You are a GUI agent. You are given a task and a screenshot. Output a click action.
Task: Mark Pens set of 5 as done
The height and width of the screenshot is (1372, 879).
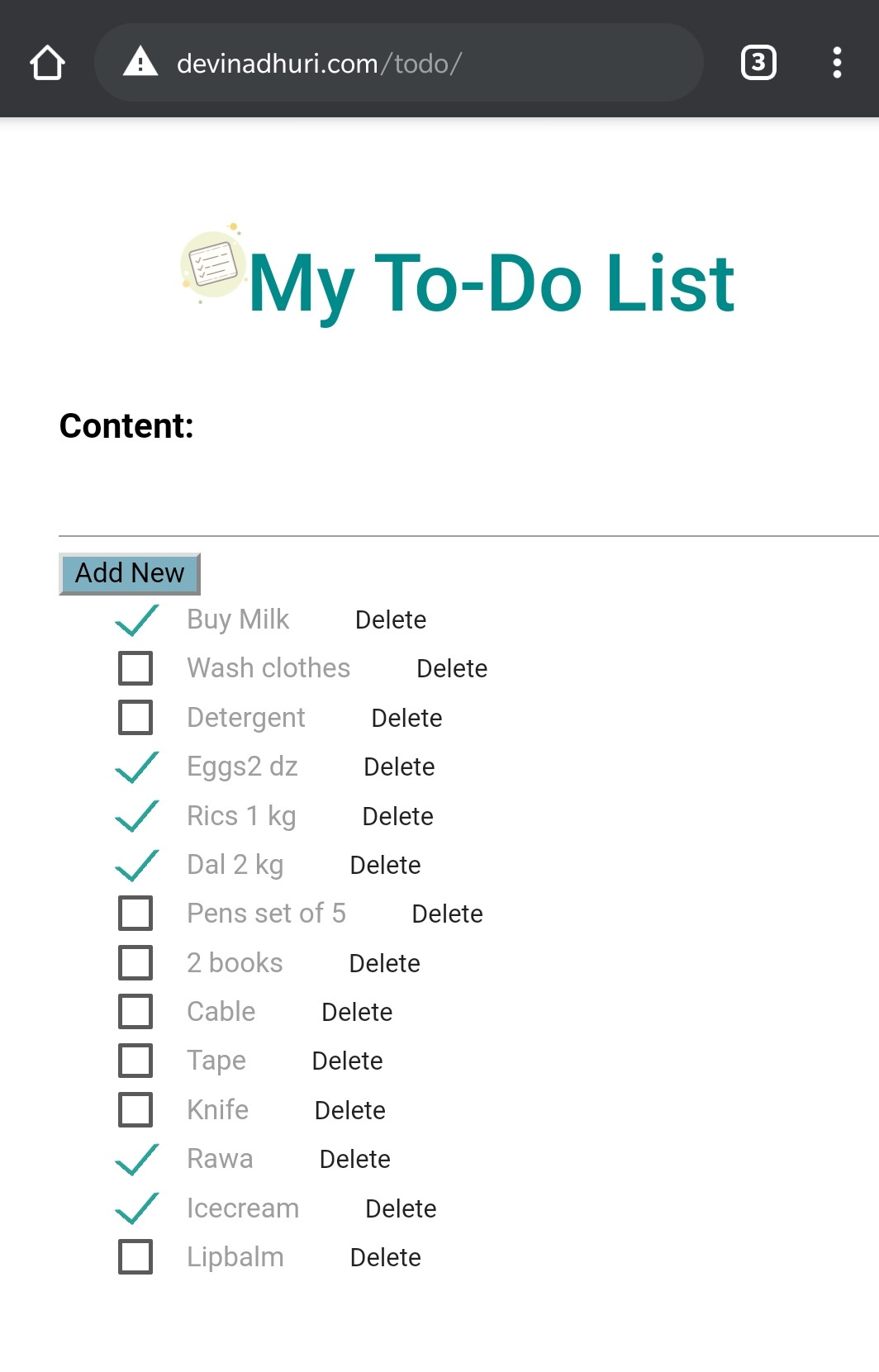(x=135, y=914)
